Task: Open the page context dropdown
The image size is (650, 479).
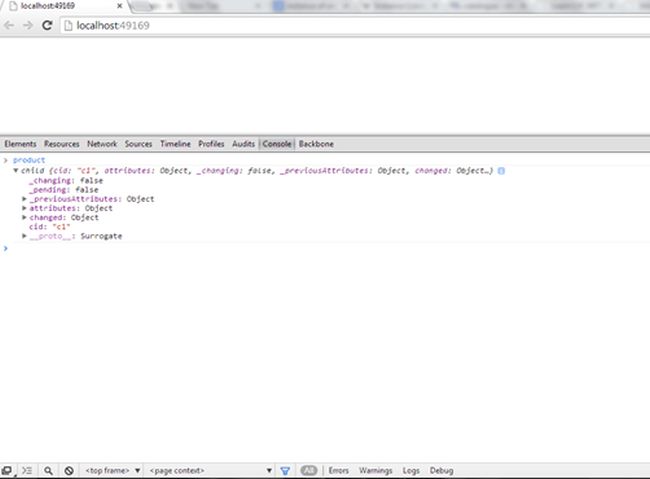Action: click(x=211, y=471)
